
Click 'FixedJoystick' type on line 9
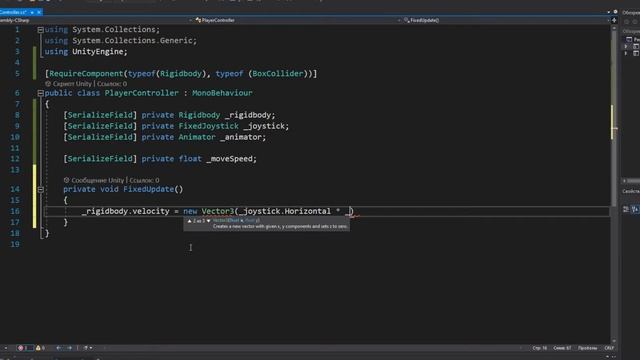click(x=208, y=126)
